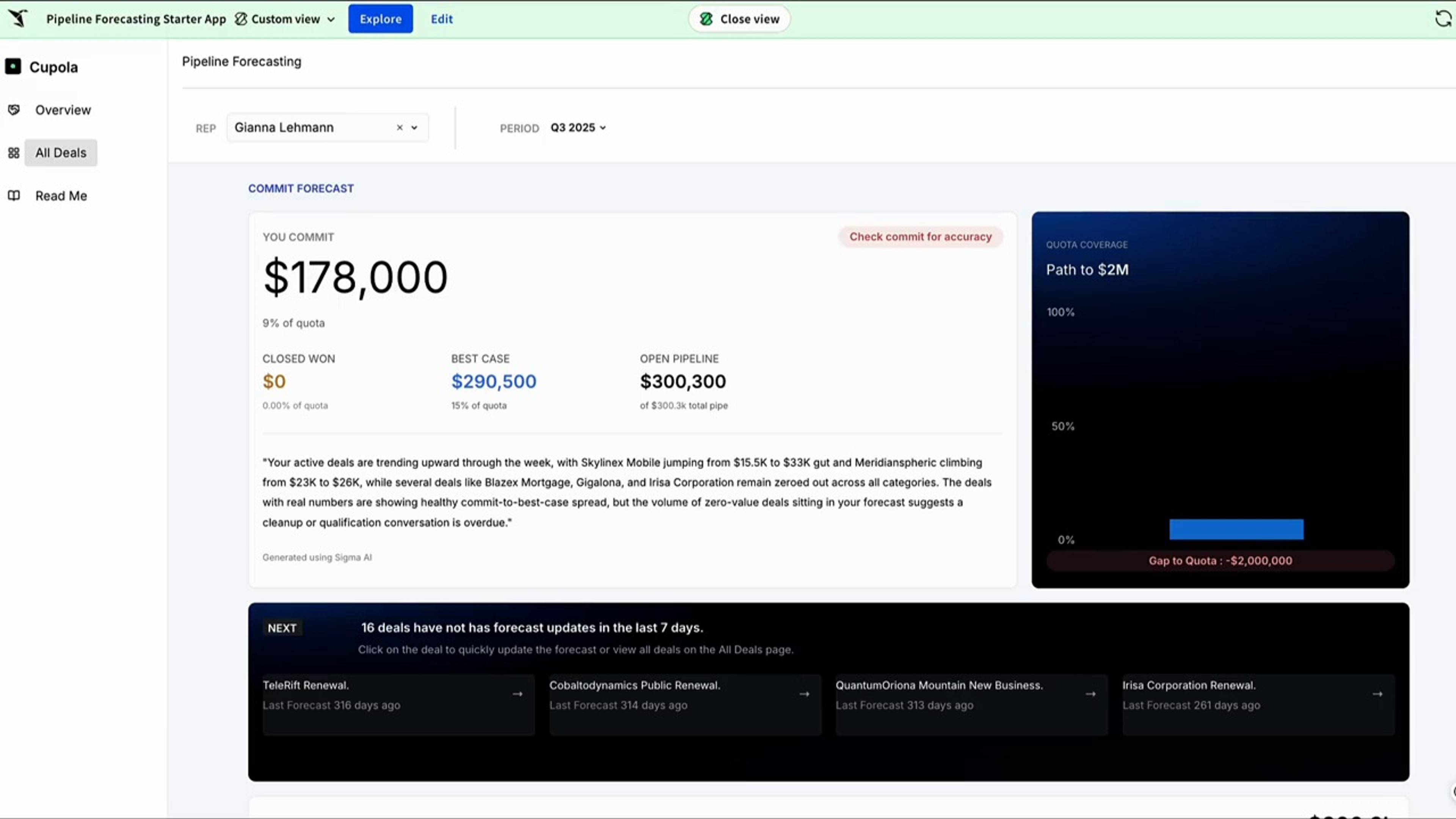Click the $178,000 commit value
Viewport: 1456px width, 819px height.
tap(356, 278)
